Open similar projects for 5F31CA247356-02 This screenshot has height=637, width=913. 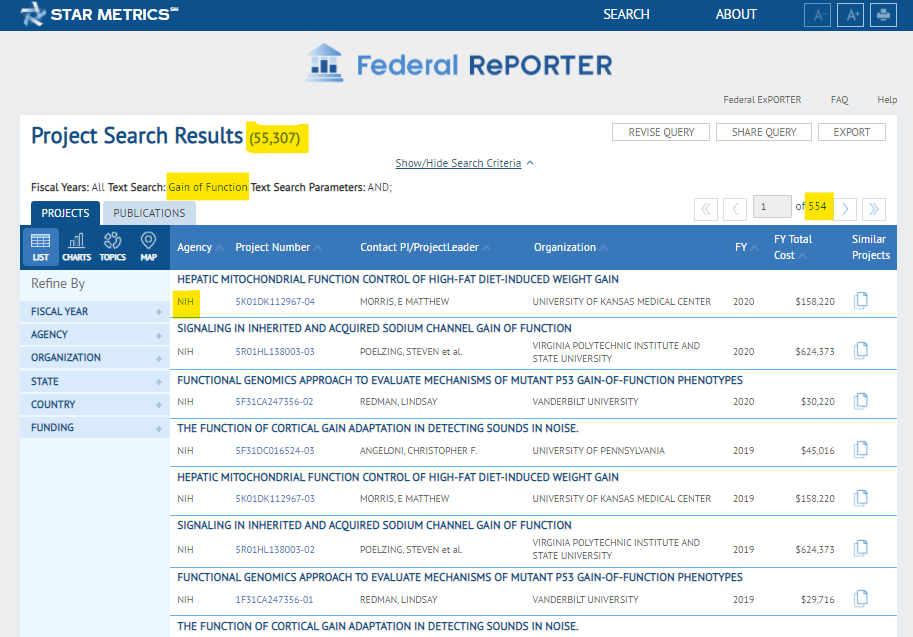(x=861, y=401)
